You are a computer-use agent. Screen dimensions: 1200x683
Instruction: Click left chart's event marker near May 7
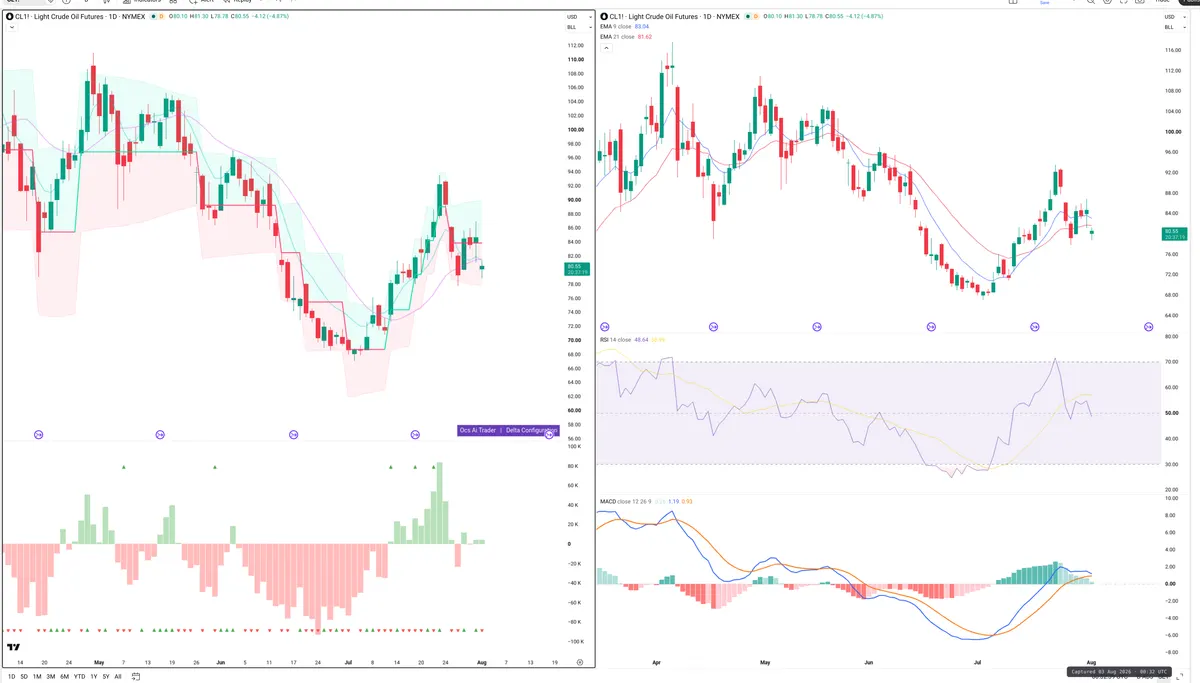pyautogui.click(x=160, y=434)
